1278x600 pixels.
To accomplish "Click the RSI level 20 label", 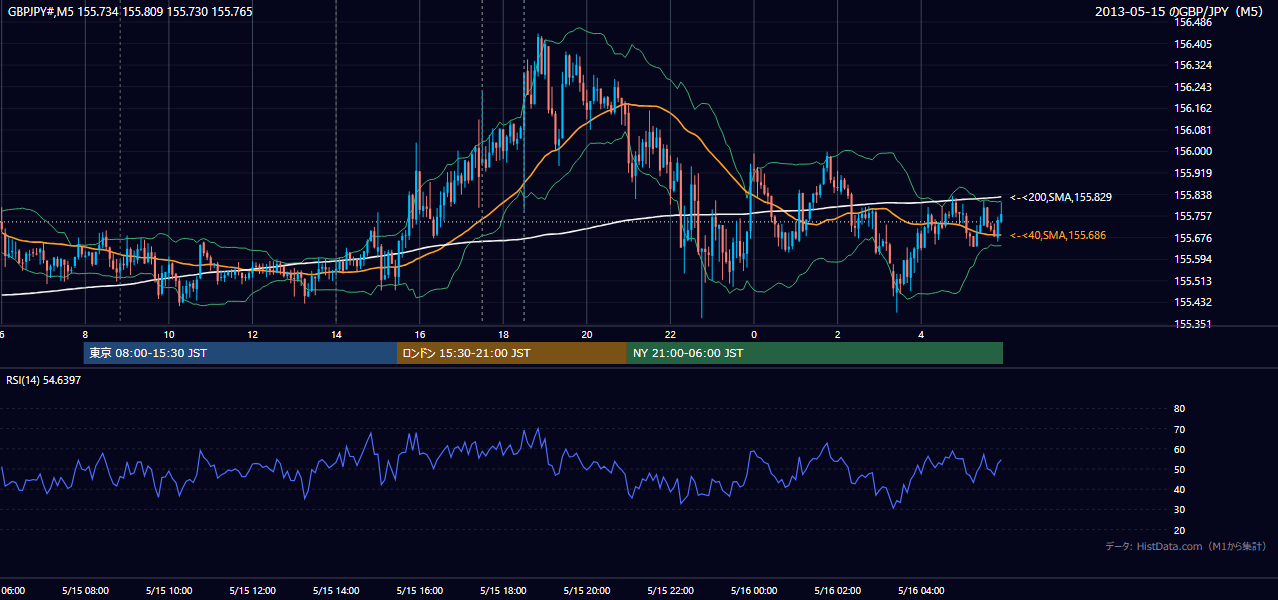I will tap(1179, 530).
